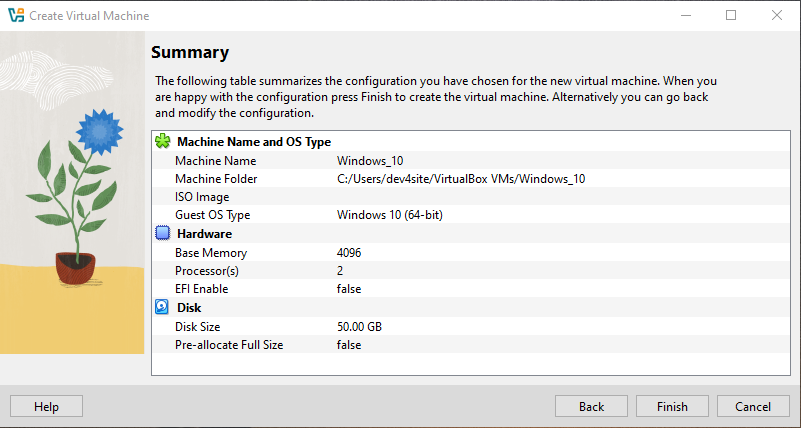Select the Machine Folder path row
The height and width of the screenshot is (428, 801).
[460, 179]
